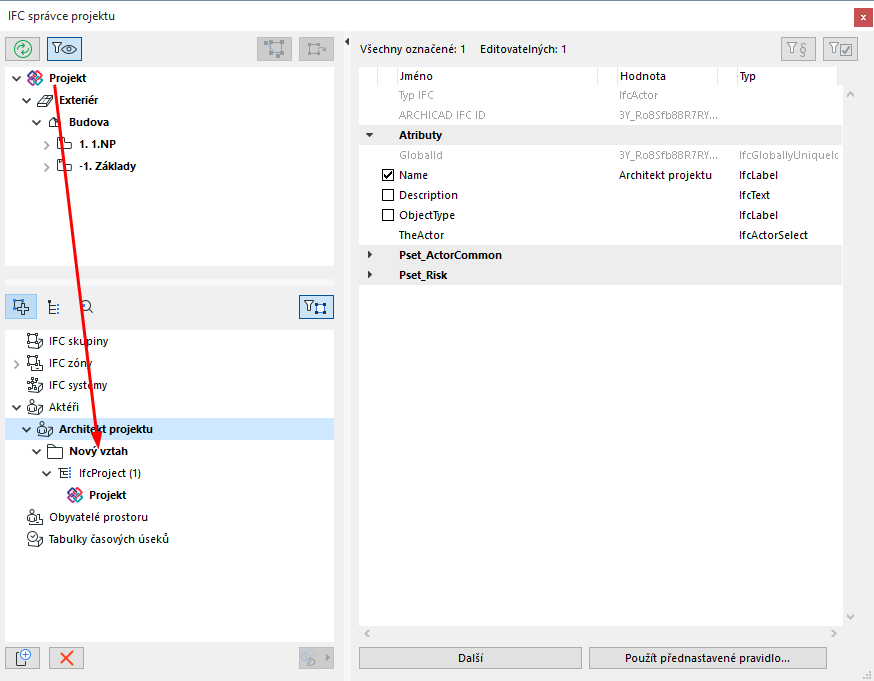Expand the Pset_ActorCommon property set
The image size is (874, 681).
370,255
